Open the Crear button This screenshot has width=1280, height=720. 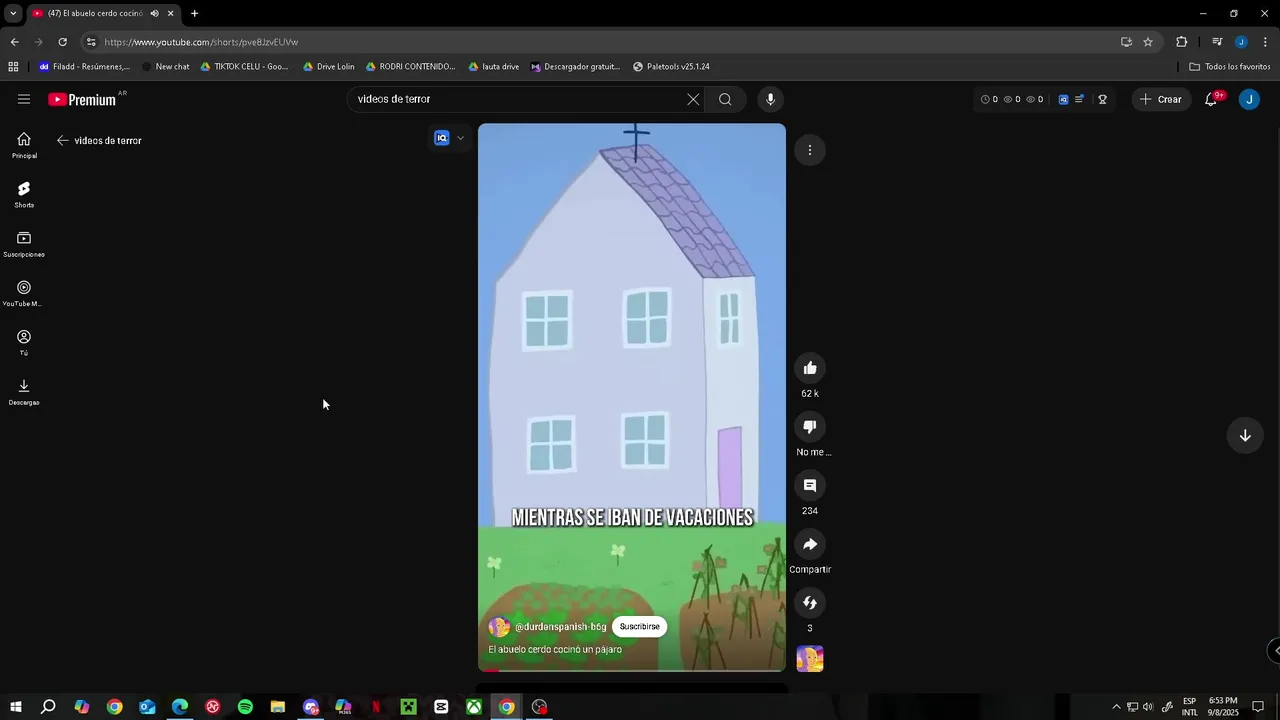(x=1161, y=99)
